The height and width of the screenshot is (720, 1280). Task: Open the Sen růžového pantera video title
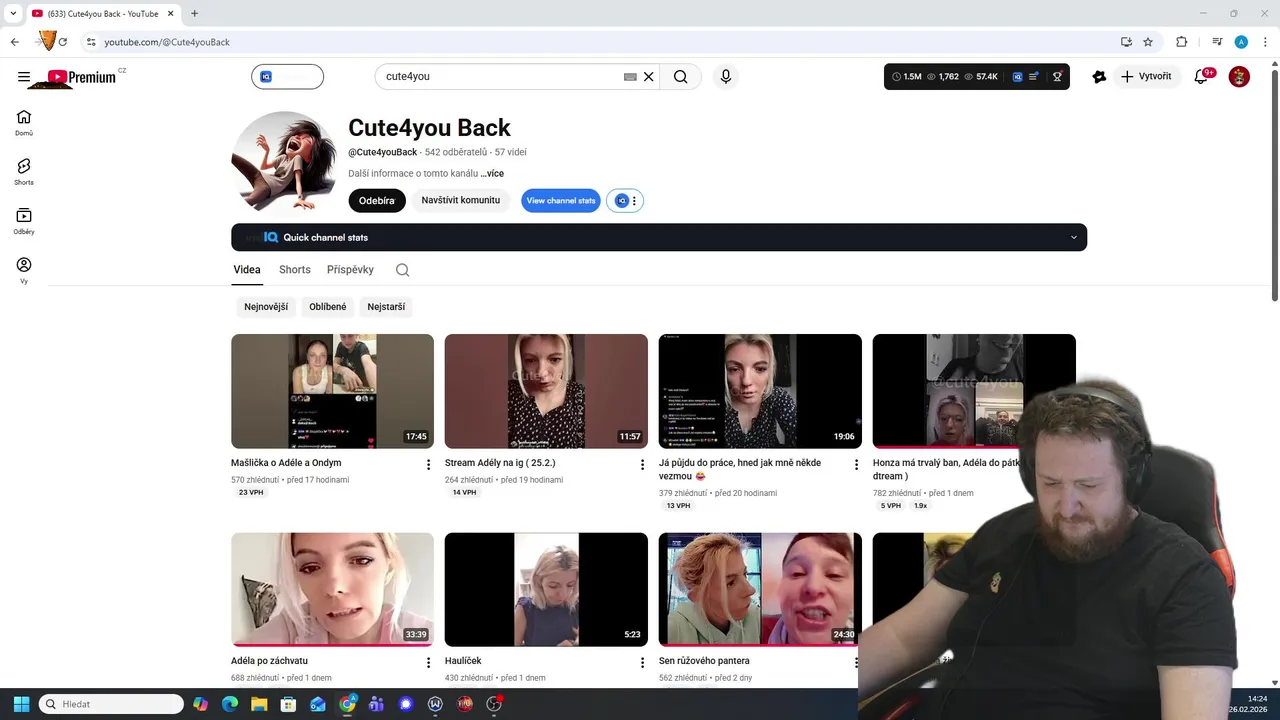(x=704, y=661)
